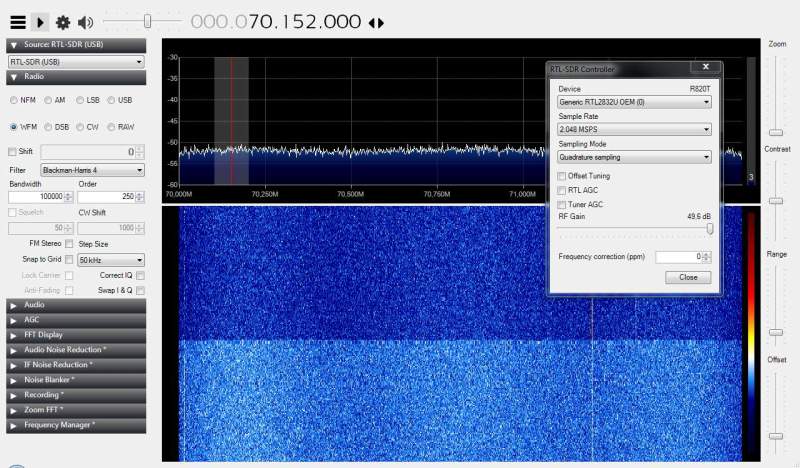Select the NFM radio mode
This screenshot has width=800, height=468.
(14, 100)
